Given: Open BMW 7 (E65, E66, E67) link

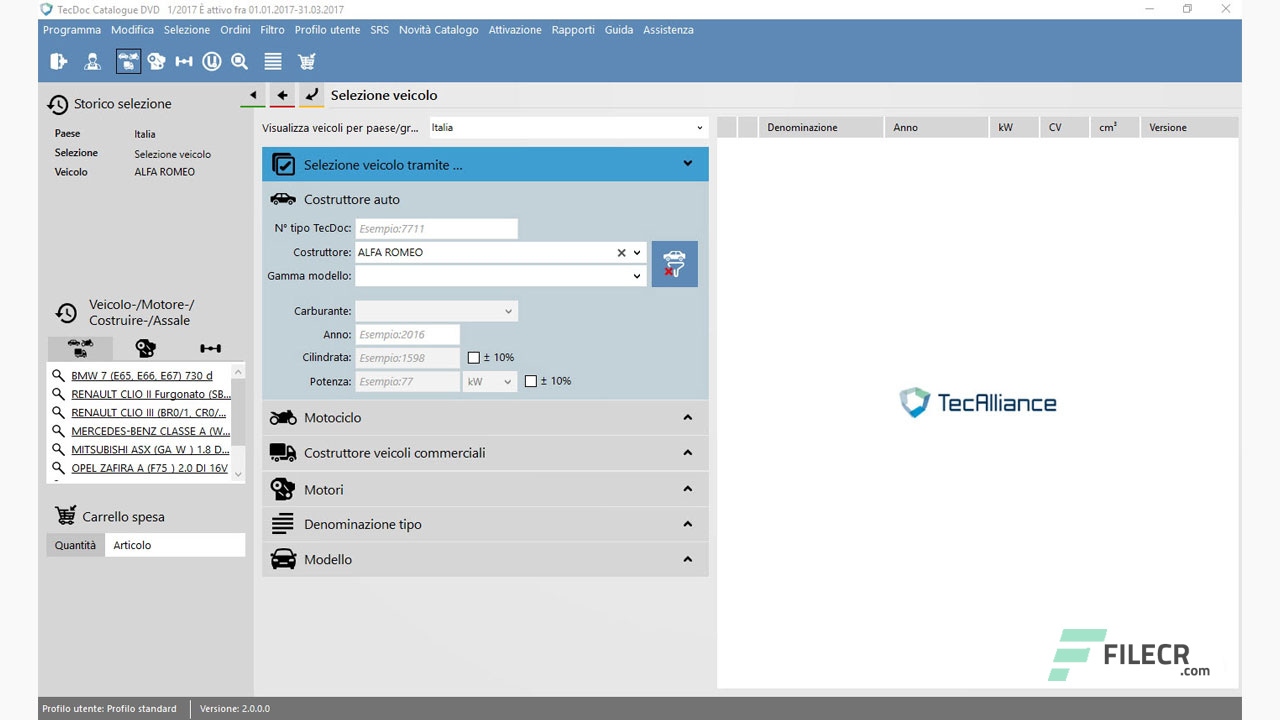Looking at the screenshot, I should click(142, 376).
